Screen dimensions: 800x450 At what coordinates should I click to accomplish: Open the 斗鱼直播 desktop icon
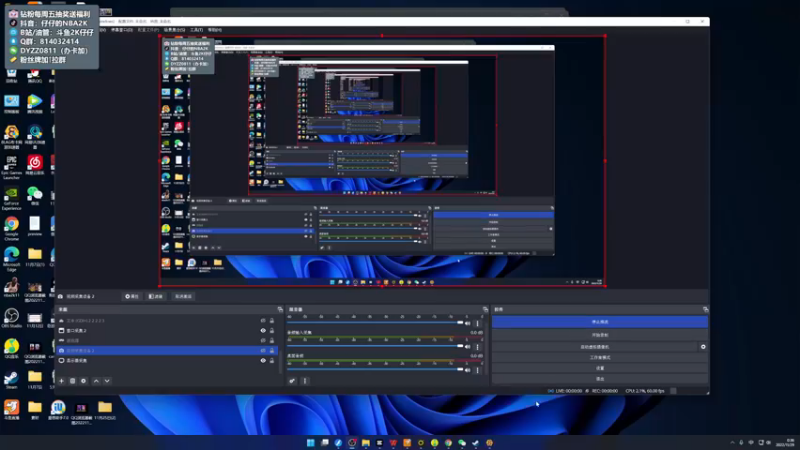tap(11, 409)
